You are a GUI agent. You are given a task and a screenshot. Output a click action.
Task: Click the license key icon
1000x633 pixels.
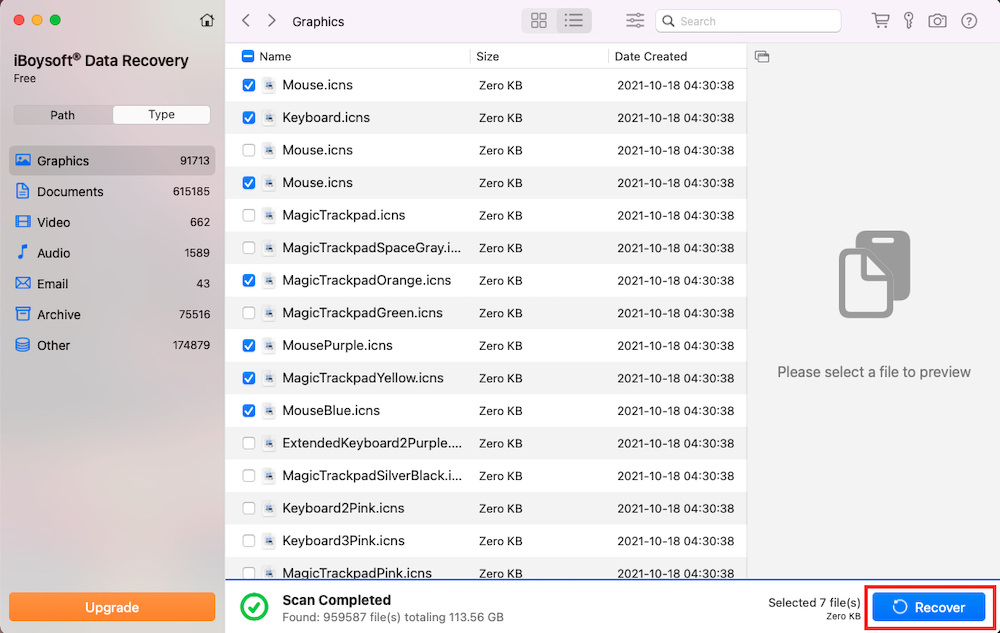pyautogui.click(x=909, y=20)
